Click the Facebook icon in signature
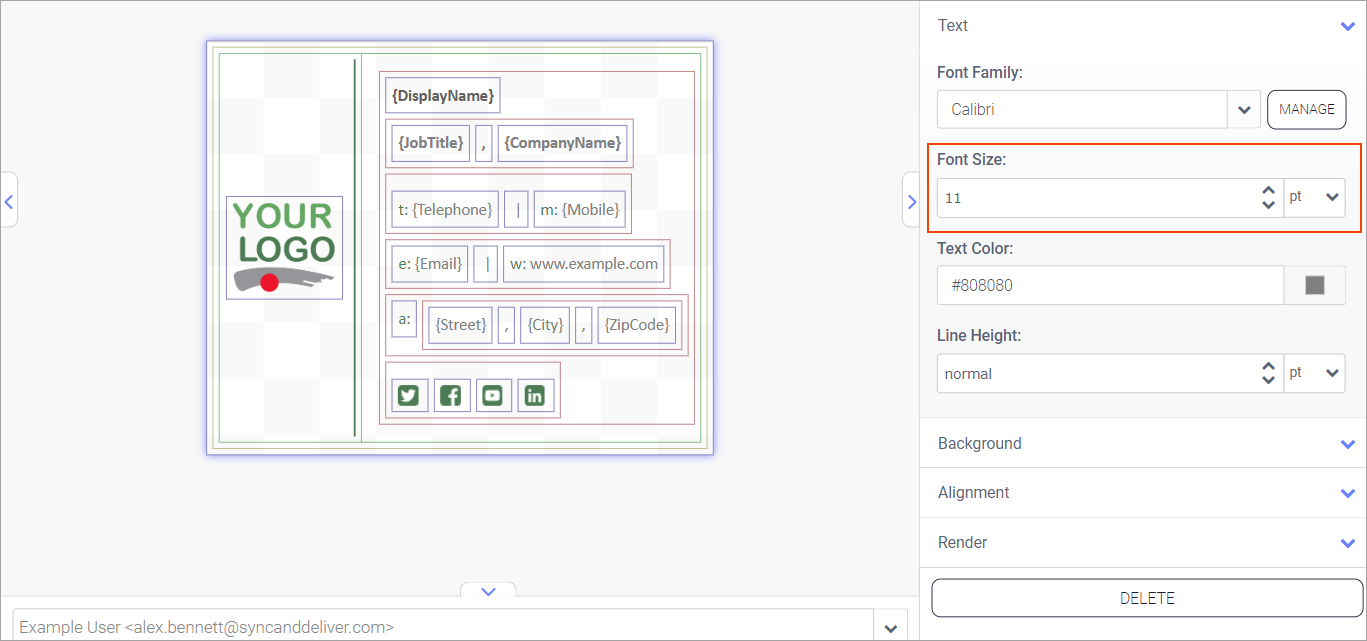Screen dimensions: 1367x641 451,396
